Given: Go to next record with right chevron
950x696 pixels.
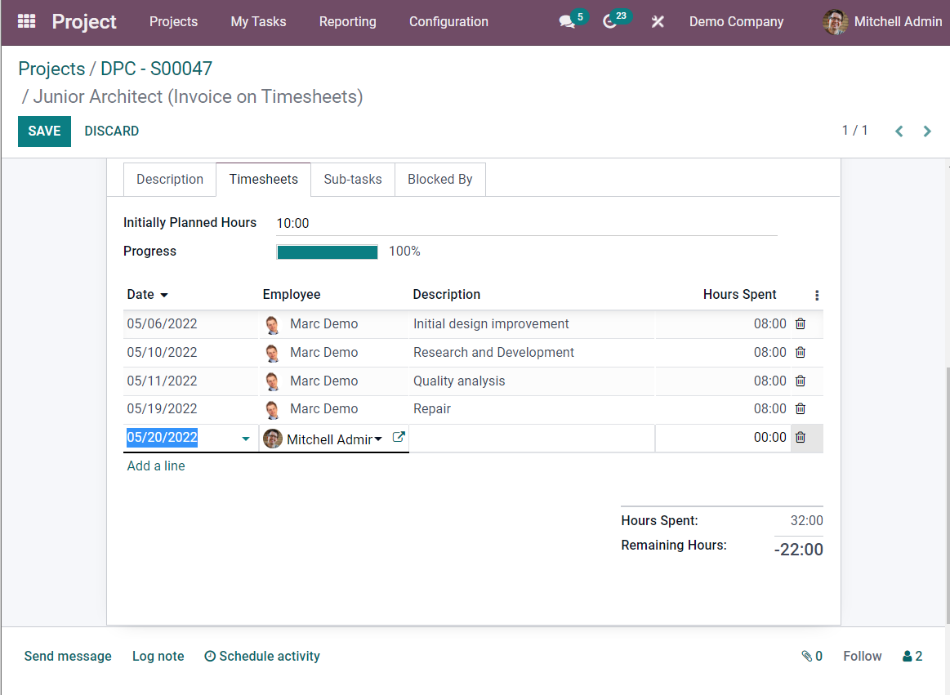Looking at the screenshot, I should [x=926, y=130].
